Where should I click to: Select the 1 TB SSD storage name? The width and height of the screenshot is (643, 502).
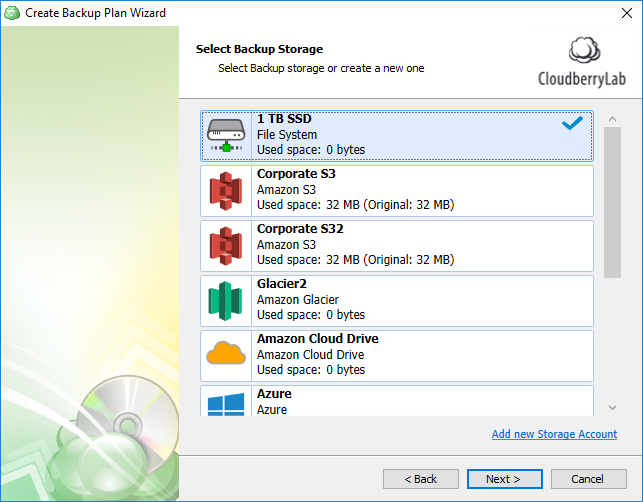click(284, 119)
